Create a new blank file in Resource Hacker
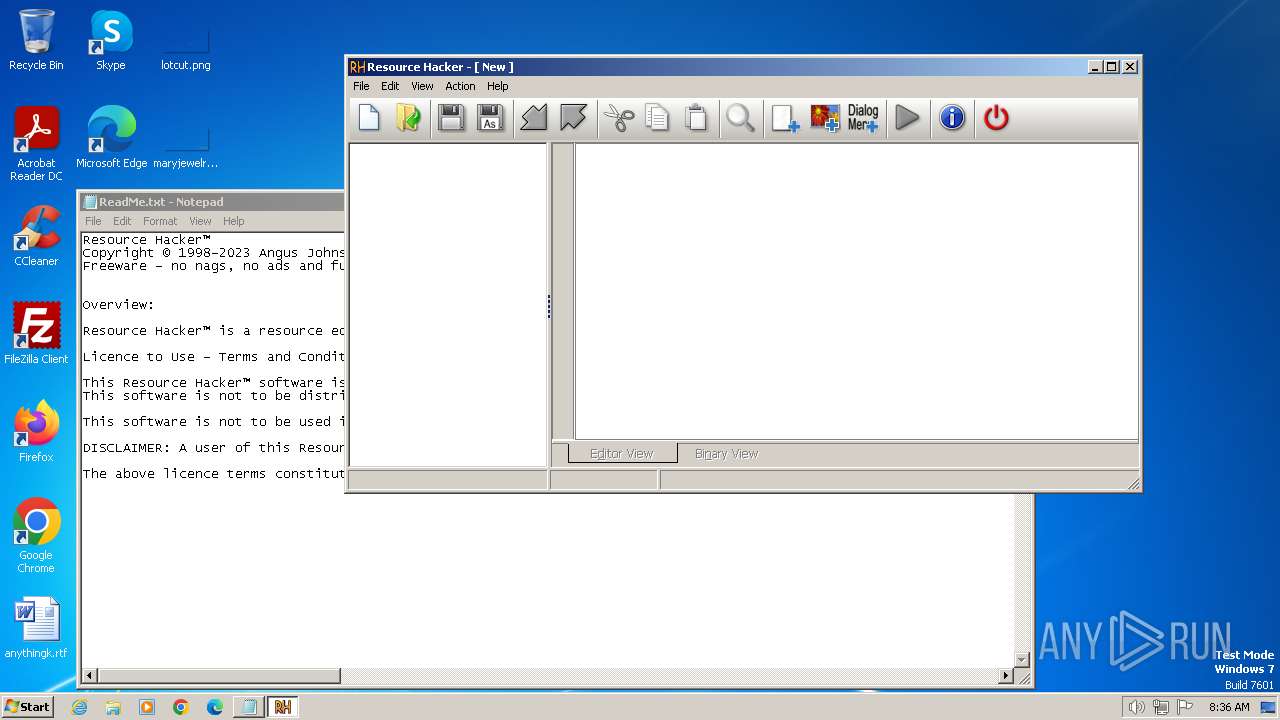The width and height of the screenshot is (1280, 720). coord(370,118)
